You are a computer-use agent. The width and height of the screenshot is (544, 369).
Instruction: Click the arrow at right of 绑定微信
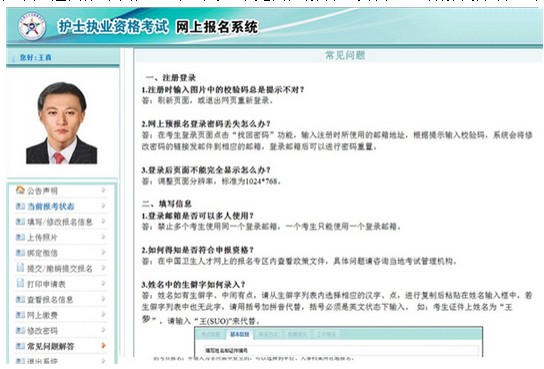tap(103, 252)
